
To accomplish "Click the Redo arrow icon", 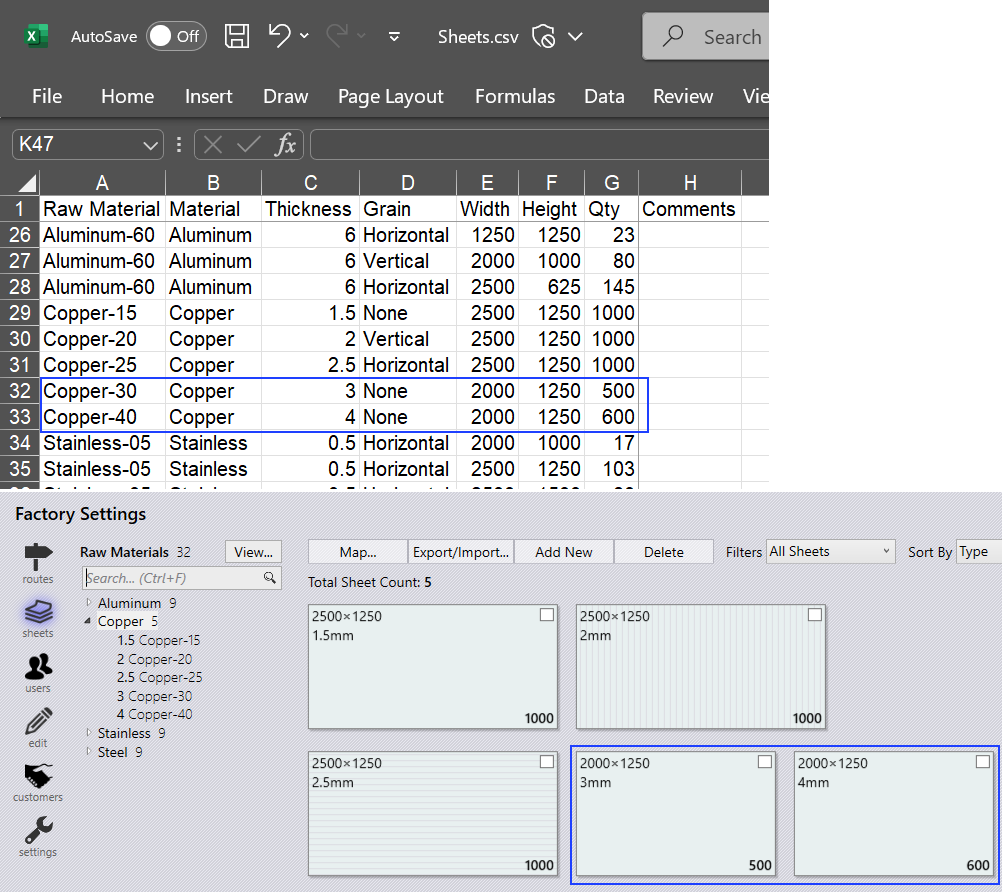I will (337, 35).
